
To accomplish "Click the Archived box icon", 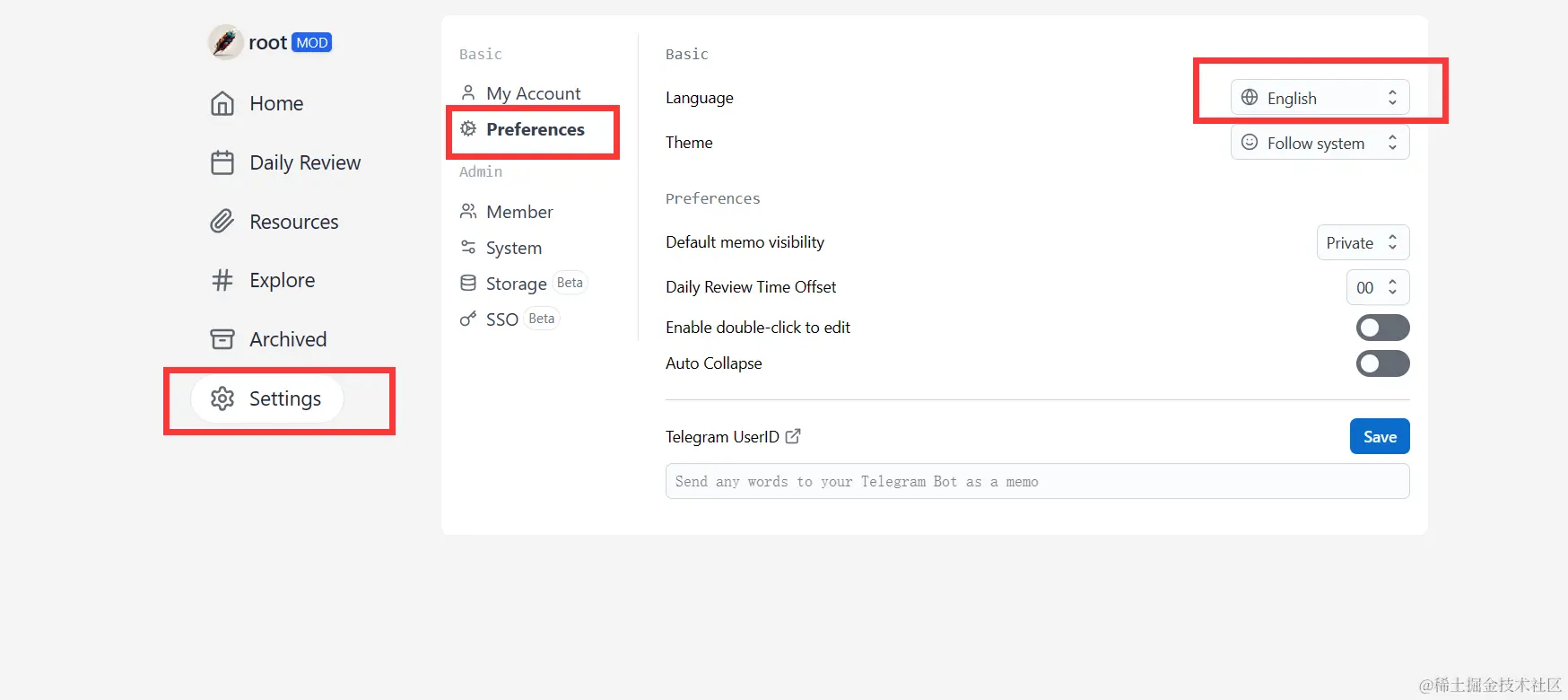I will coord(222,339).
